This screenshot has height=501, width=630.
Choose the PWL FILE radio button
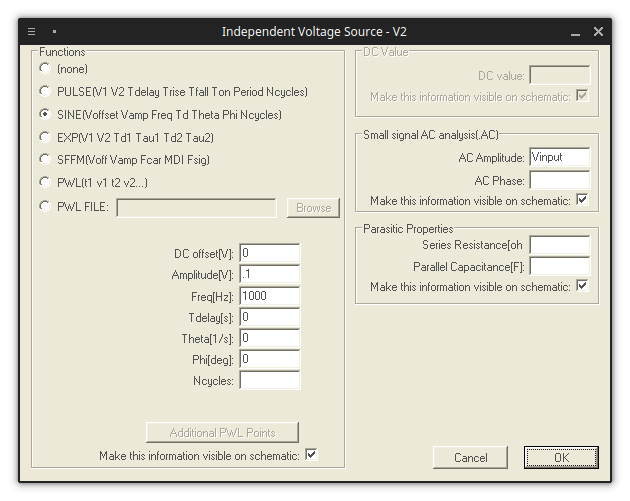click(x=45, y=207)
